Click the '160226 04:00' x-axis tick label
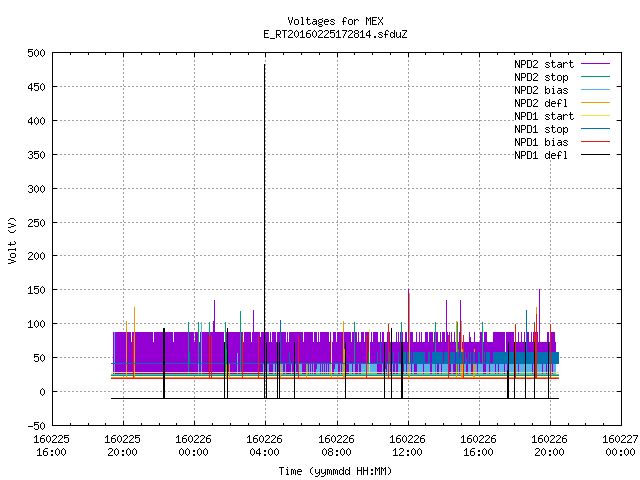 [x=264, y=446]
